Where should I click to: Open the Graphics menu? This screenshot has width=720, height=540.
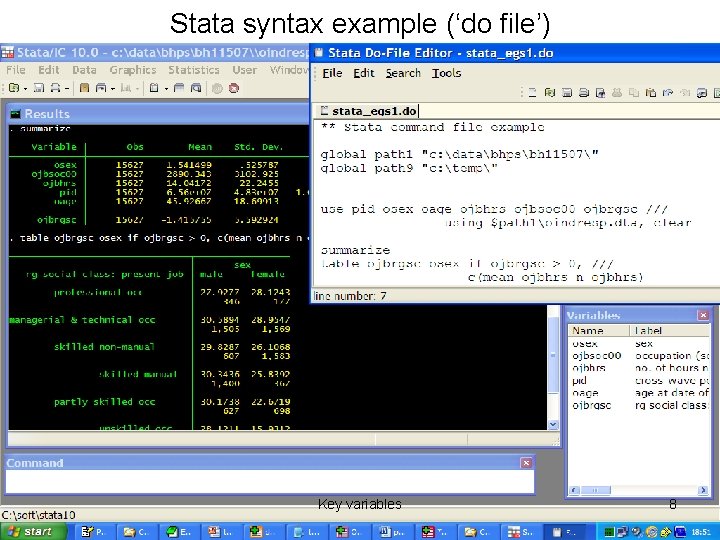(133, 70)
